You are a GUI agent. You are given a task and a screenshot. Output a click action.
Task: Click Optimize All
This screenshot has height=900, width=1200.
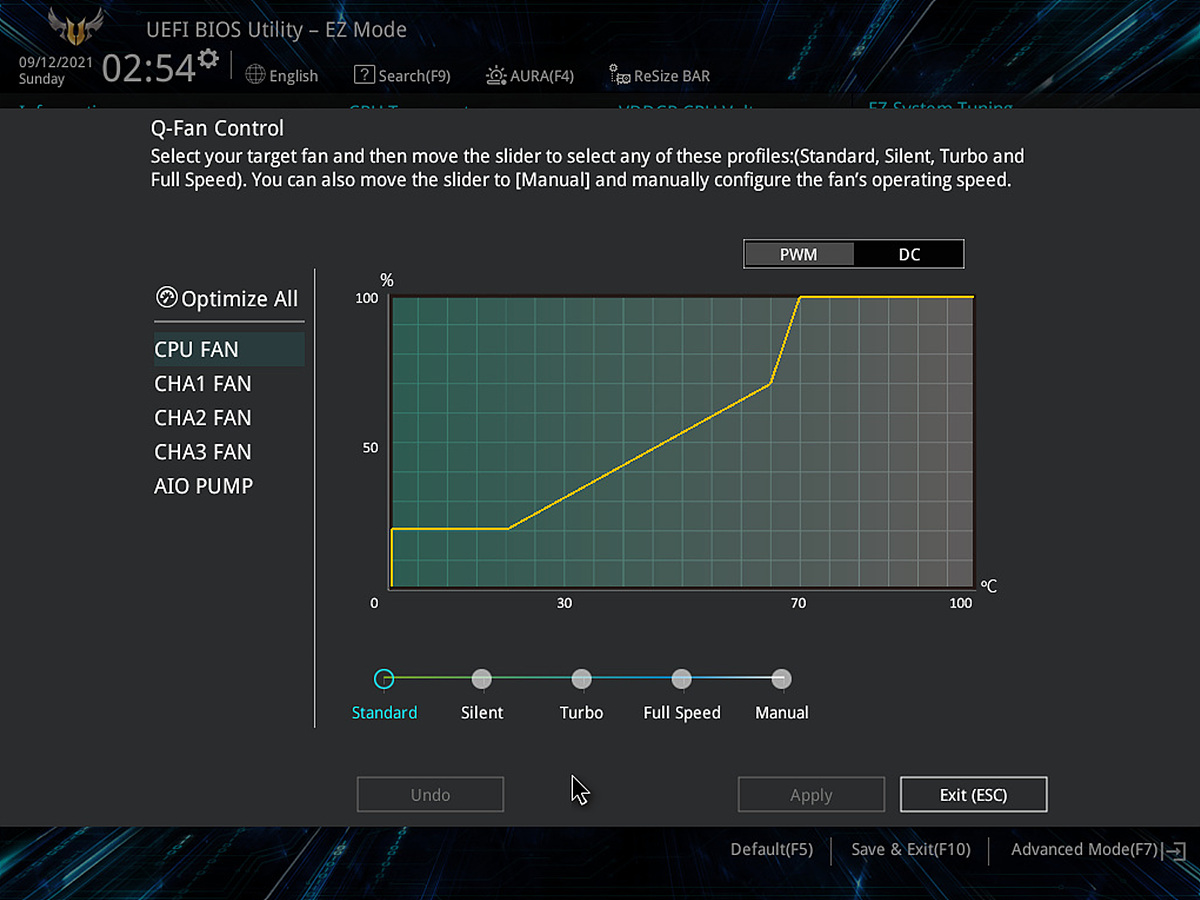[x=228, y=299]
